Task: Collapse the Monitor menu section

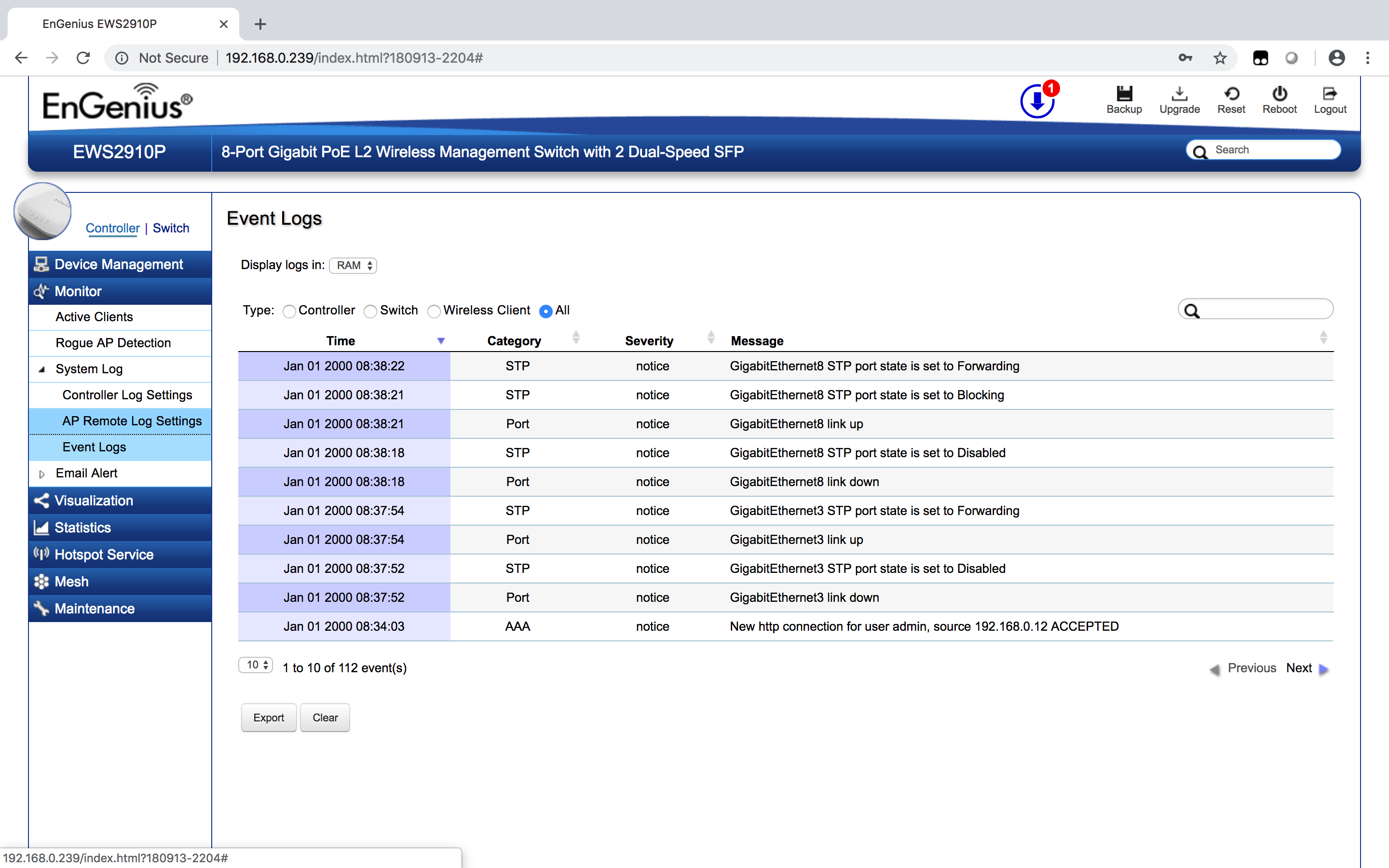Action: [120, 291]
